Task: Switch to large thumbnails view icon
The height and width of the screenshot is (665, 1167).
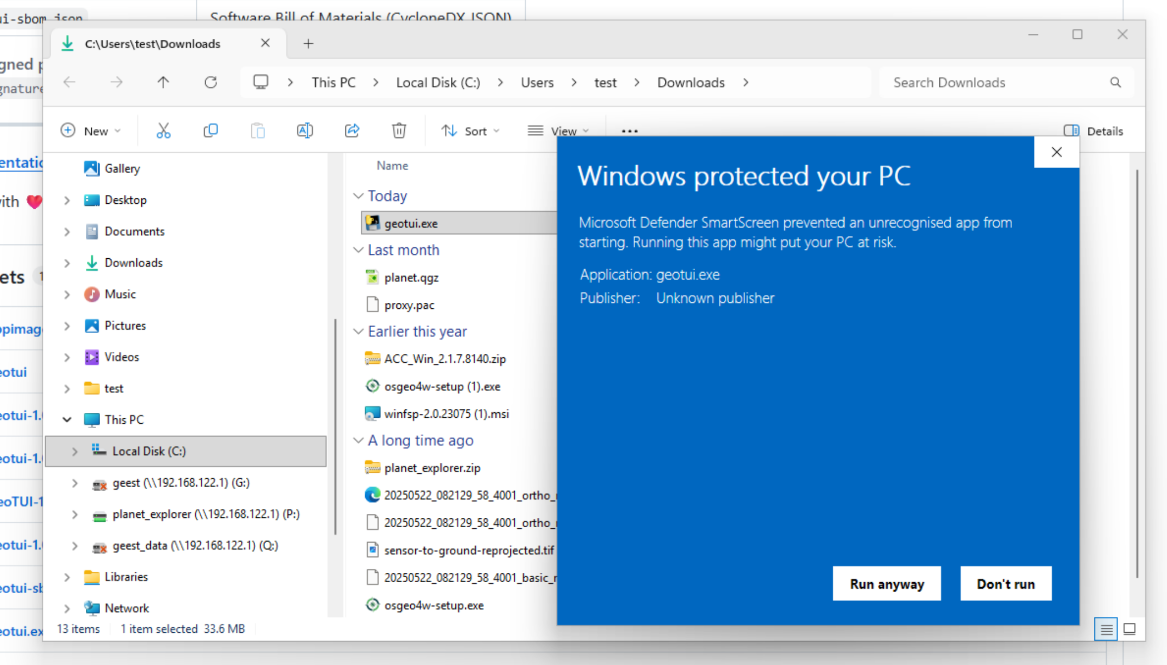Action: [1130, 629]
